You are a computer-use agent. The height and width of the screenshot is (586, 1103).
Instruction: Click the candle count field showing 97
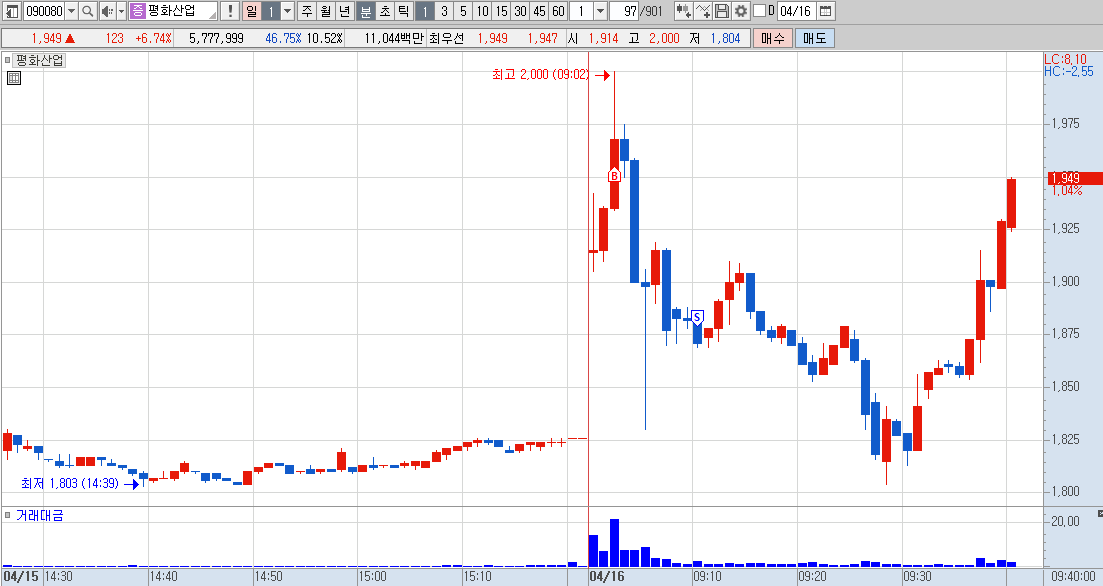click(x=625, y=11)
